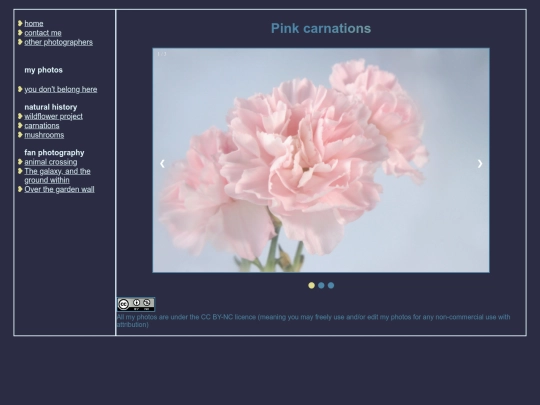Jump to the second slideshow dot
The width and height of the screenshot is (540, 405).
click(x=321, y=285)
